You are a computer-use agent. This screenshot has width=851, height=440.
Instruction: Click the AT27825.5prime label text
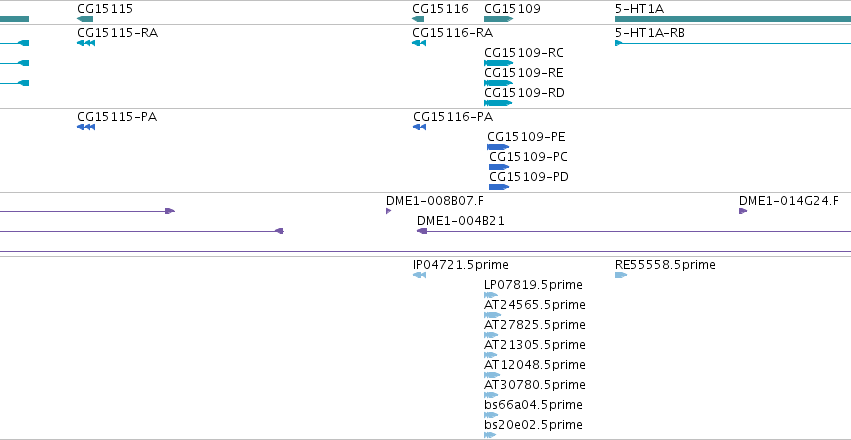click(x=535, y=325)
